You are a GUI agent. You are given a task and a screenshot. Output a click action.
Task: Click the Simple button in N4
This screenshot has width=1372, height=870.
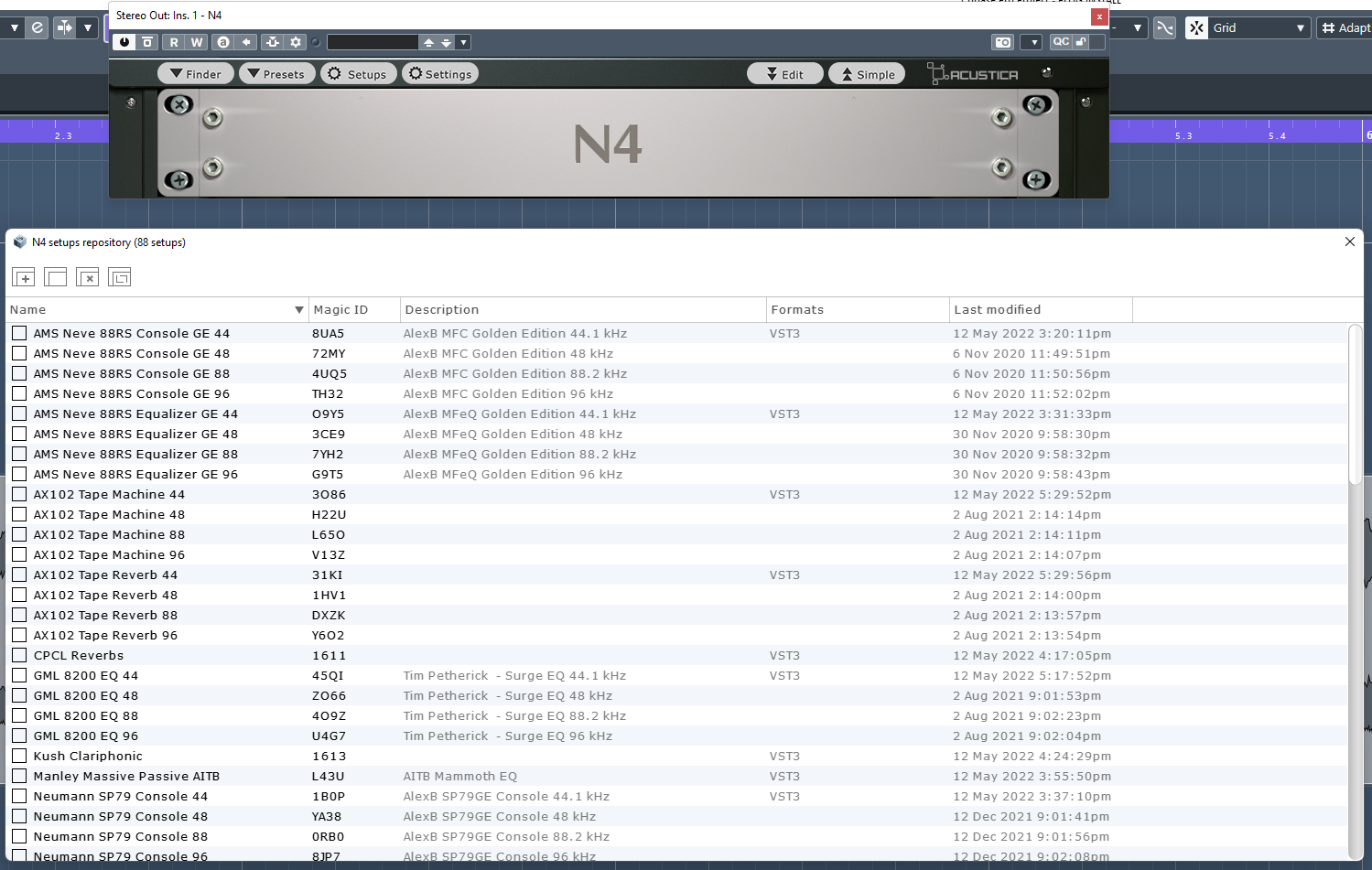point(867,74)
